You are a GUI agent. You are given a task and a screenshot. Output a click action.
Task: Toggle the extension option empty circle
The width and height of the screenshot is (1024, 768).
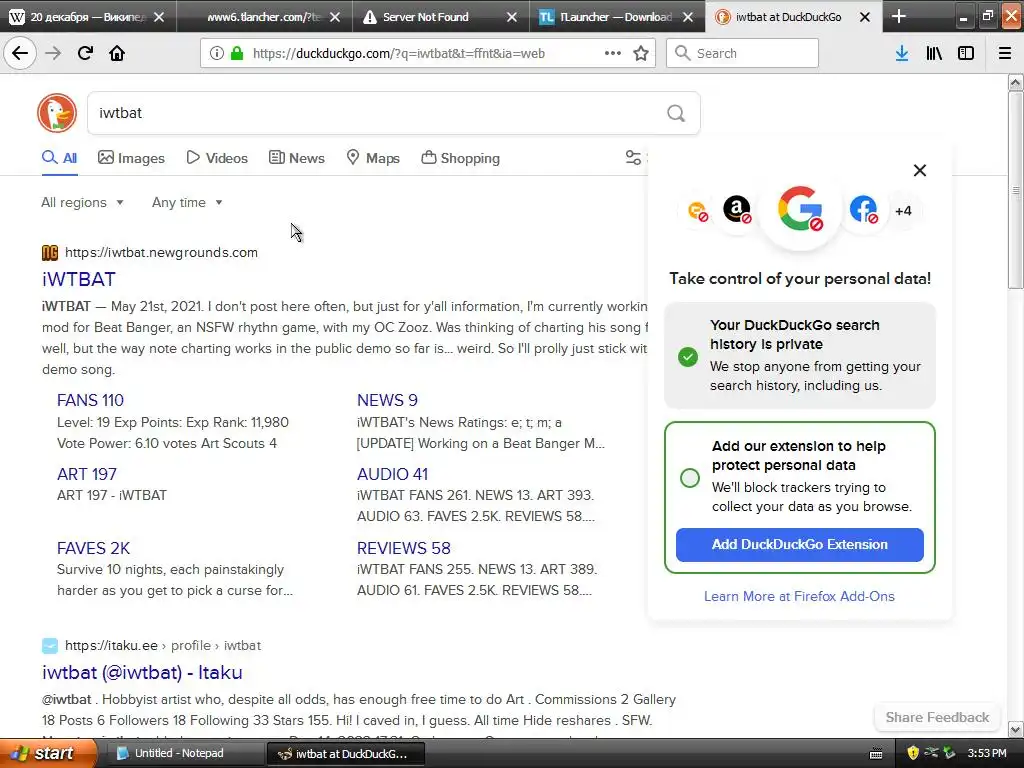[x=690, y=478]
